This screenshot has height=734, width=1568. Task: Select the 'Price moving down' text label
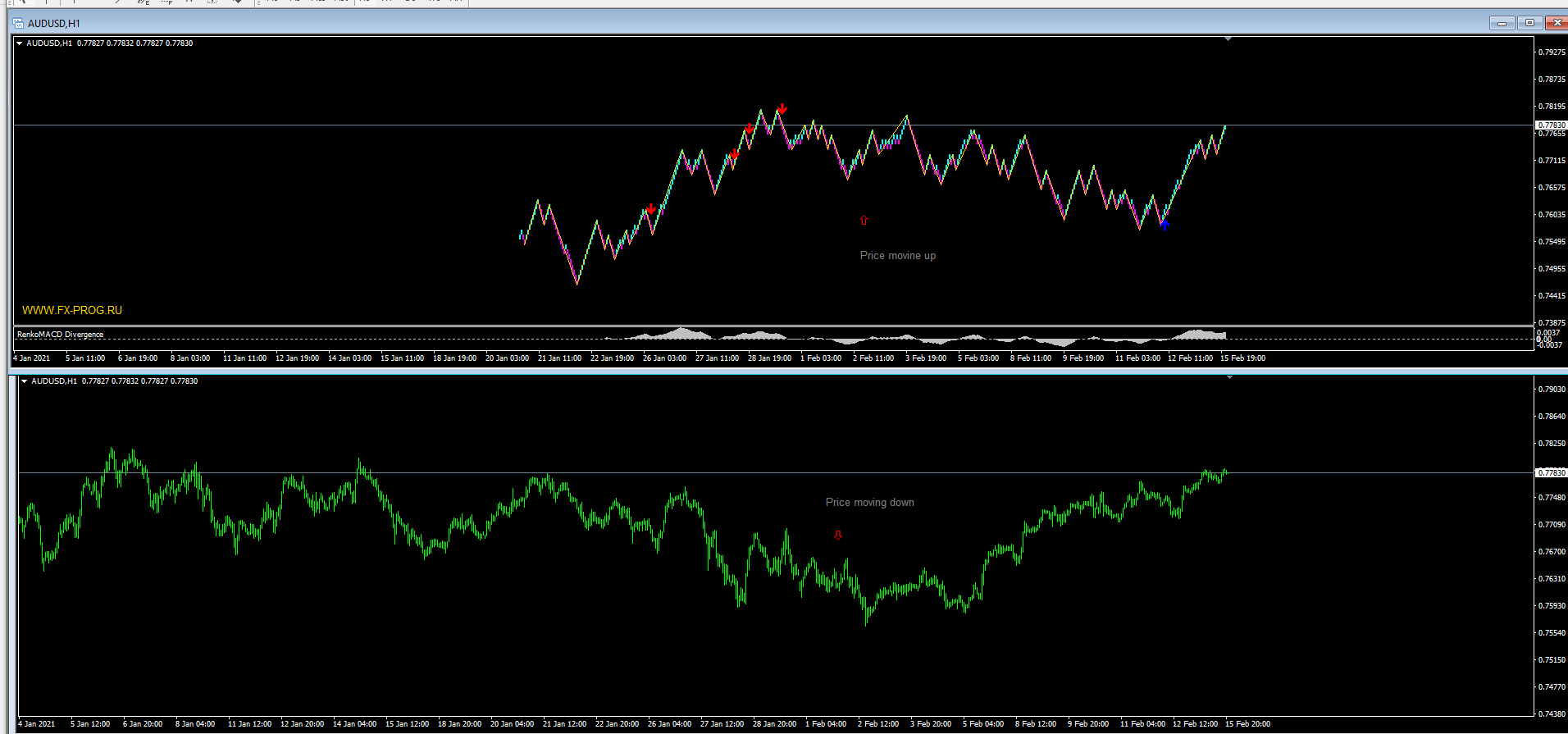(x=870, y=503)
